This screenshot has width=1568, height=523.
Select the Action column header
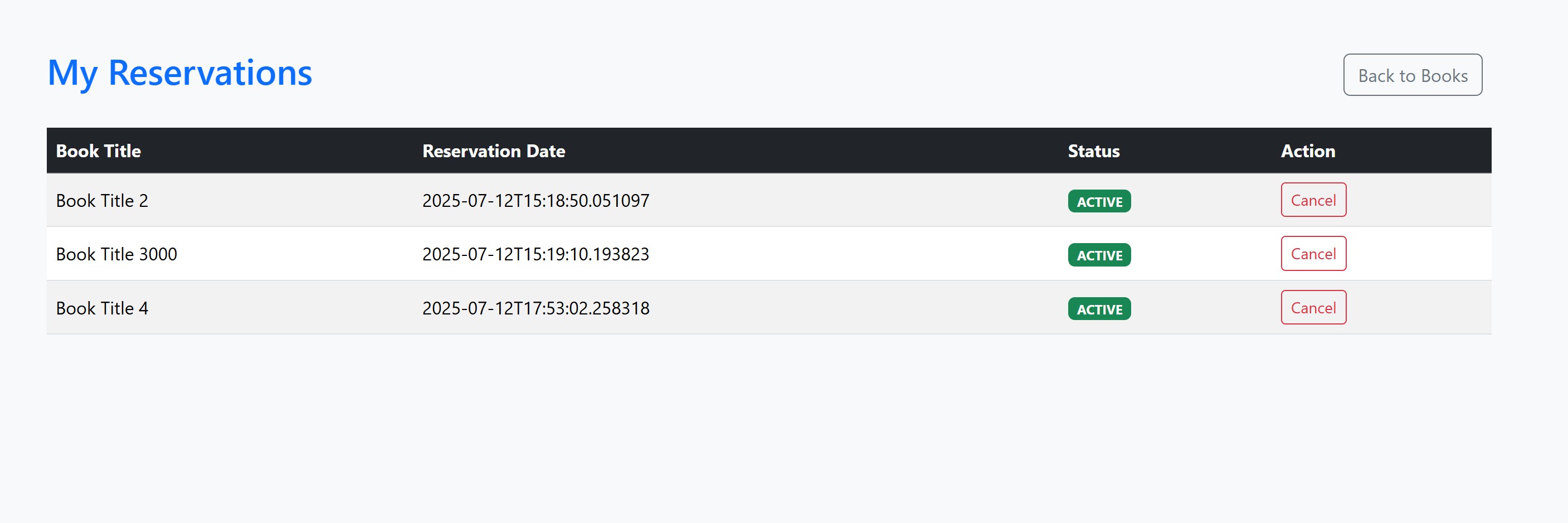point(1307,151)
